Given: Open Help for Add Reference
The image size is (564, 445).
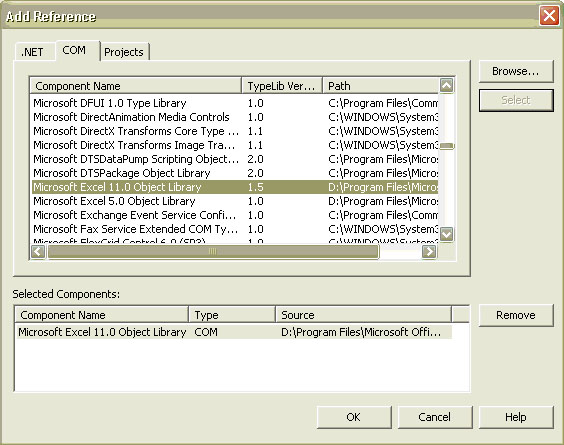Looking at the screenshot, I should tap(516, 417).
